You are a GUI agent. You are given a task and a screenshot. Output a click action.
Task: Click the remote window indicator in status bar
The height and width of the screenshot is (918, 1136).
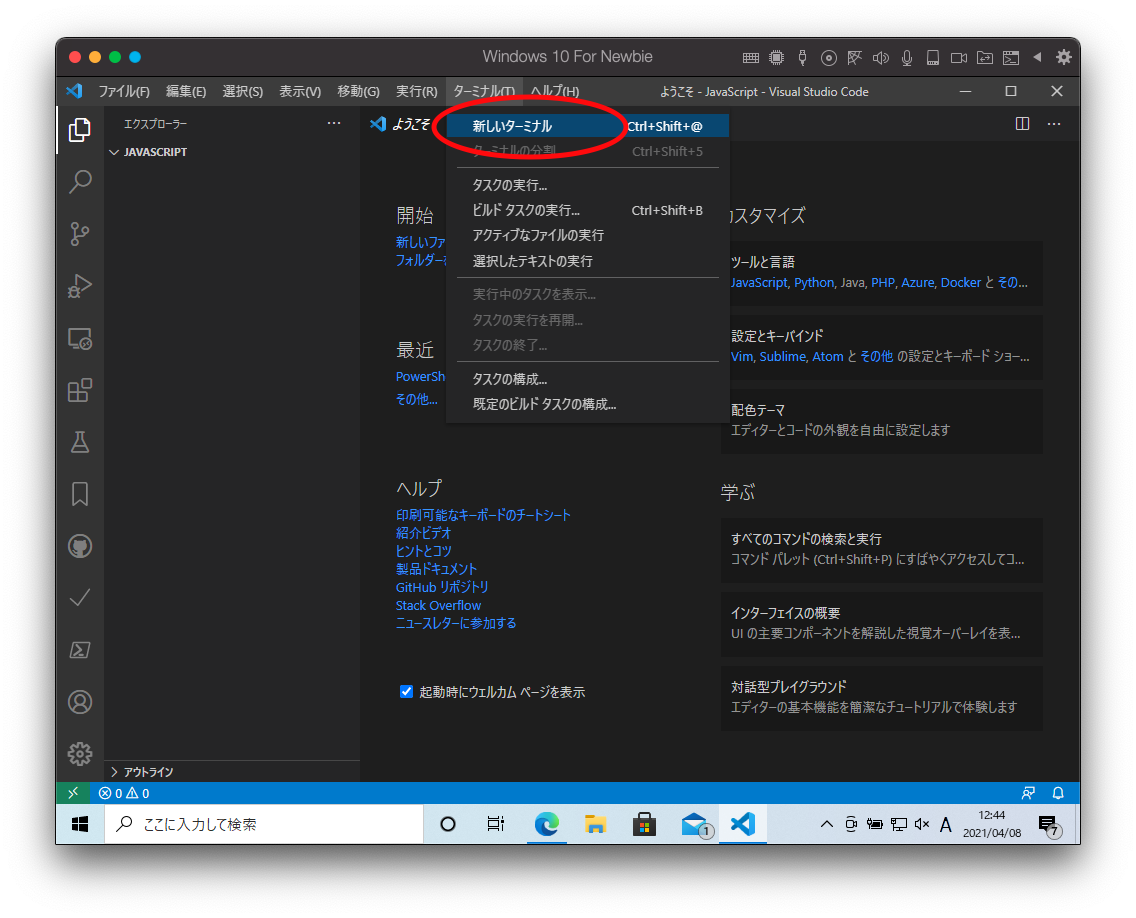73,793
